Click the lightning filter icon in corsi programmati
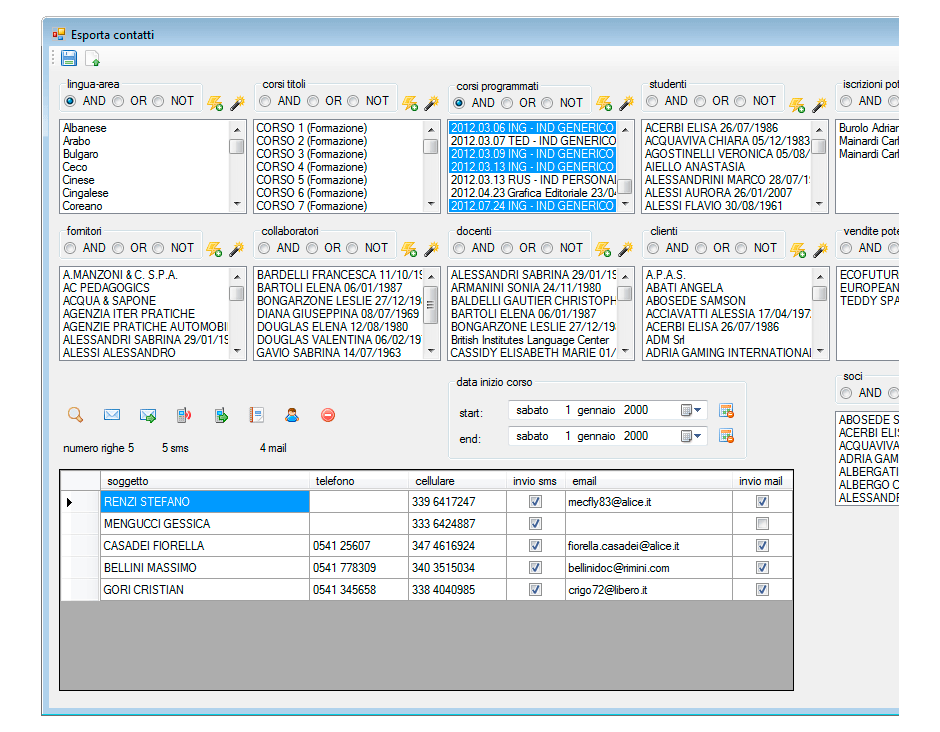940x732 pixels. click(x=604, y=103)
